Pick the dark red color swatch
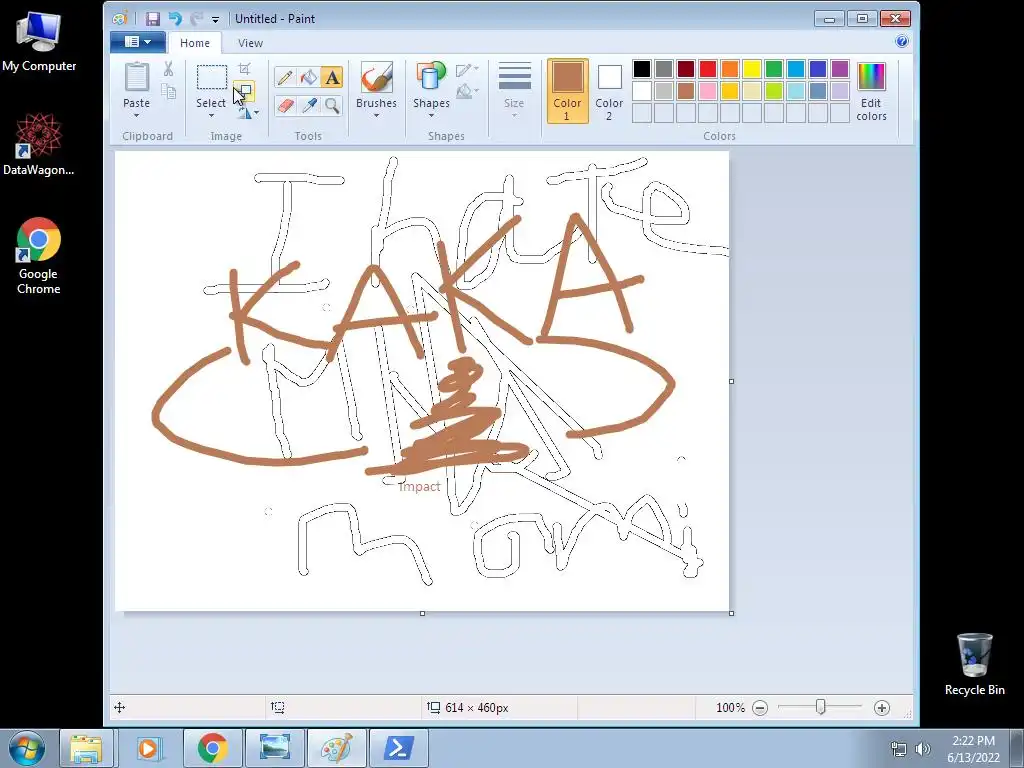The image size is (1024, 768). [x=686, y=69]
